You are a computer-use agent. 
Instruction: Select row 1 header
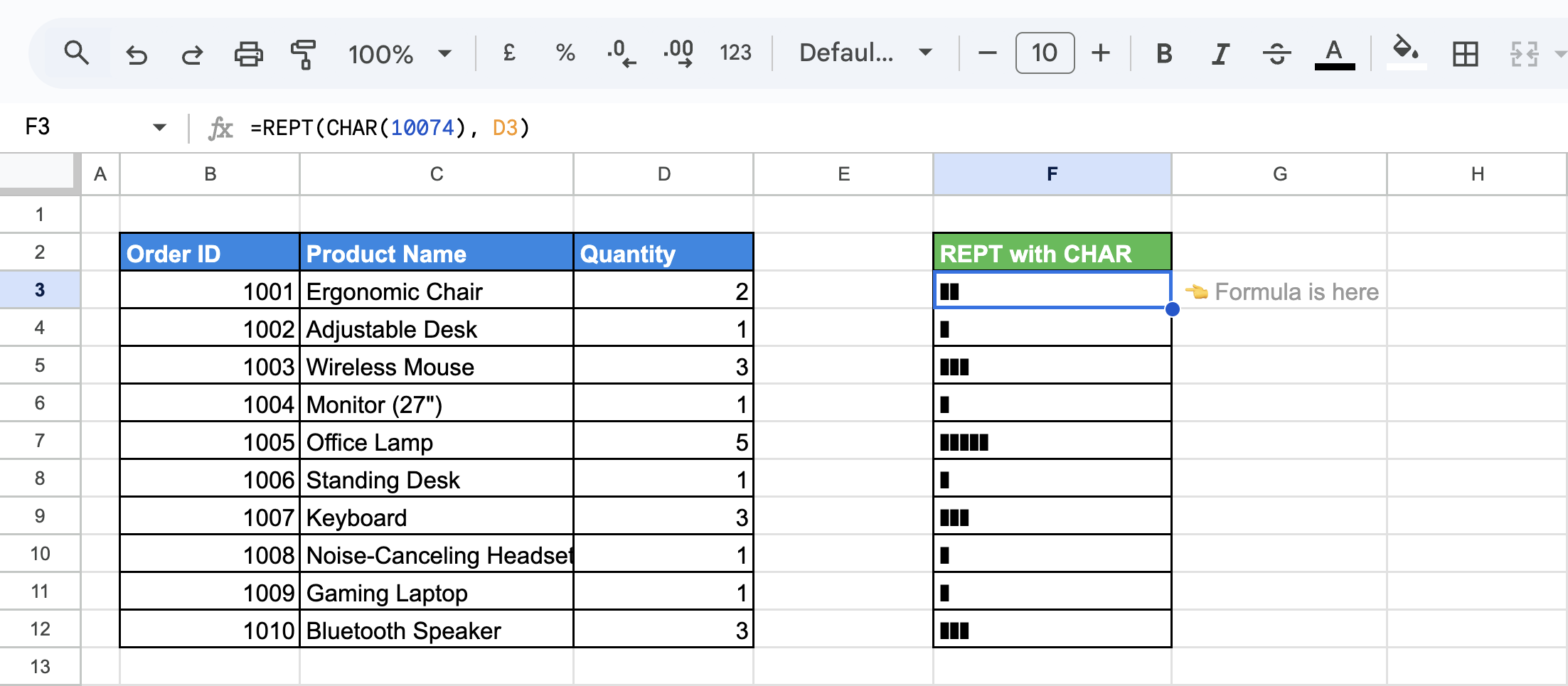point(40,214)
